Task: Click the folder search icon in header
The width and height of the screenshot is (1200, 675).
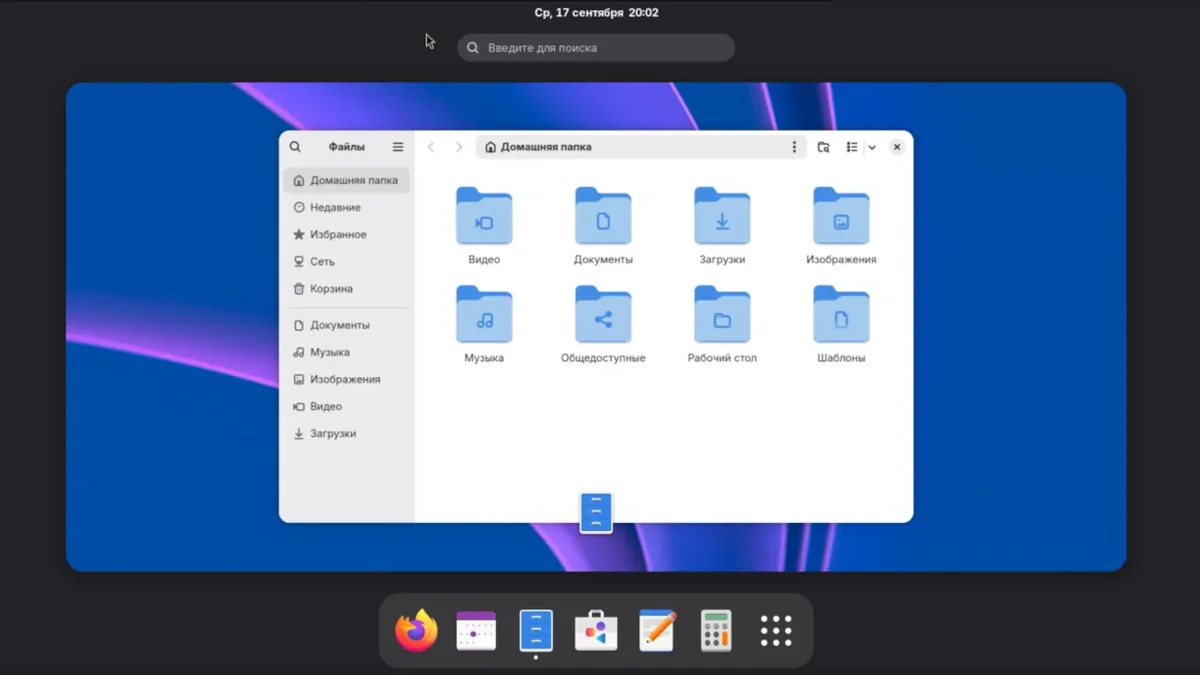Action: pyautogui.click(x=823, y=147)
